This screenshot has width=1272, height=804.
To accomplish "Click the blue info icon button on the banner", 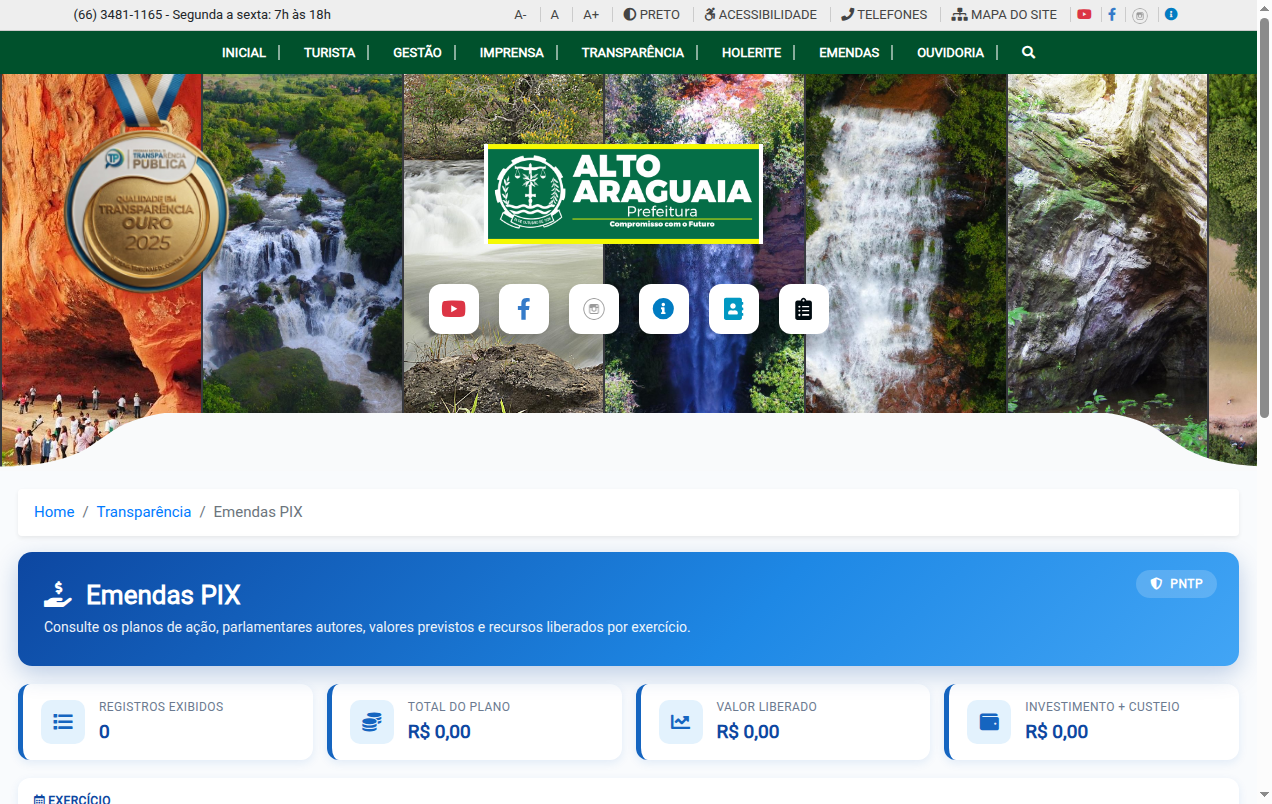I will [663, 309].
